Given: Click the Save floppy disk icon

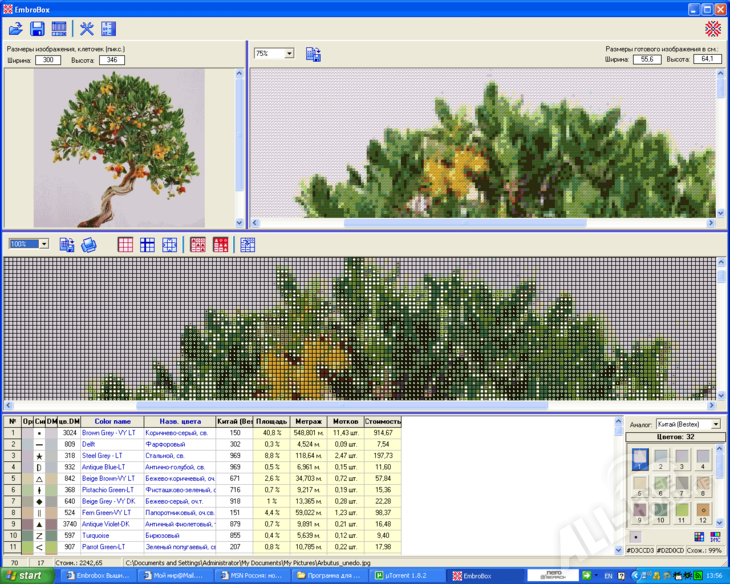Looking at the screenshot, I should coord(37,29).
